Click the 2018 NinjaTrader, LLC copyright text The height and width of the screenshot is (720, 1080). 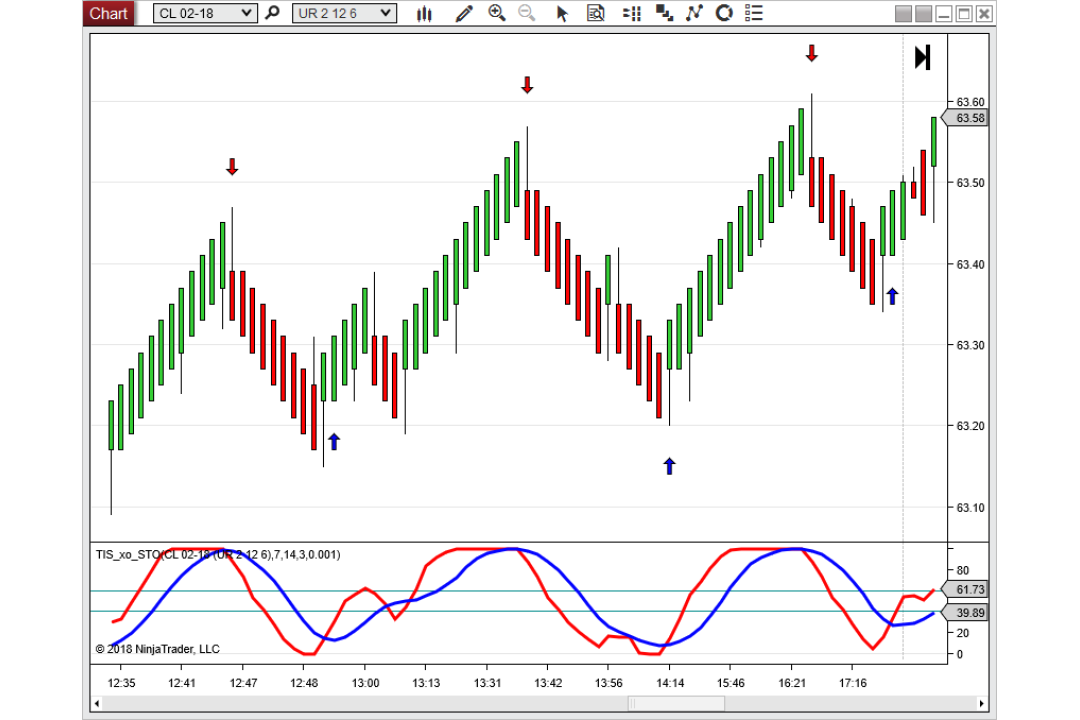pyautogui.click(x=158, y=649)
